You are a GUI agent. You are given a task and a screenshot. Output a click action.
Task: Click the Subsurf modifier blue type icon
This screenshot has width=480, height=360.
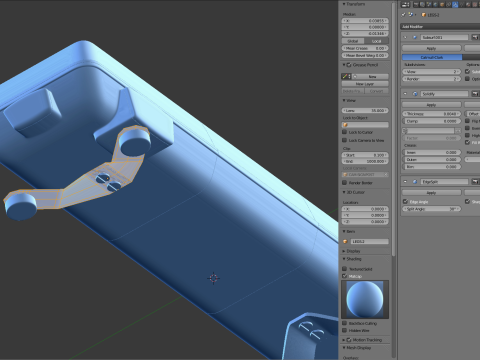415,37
